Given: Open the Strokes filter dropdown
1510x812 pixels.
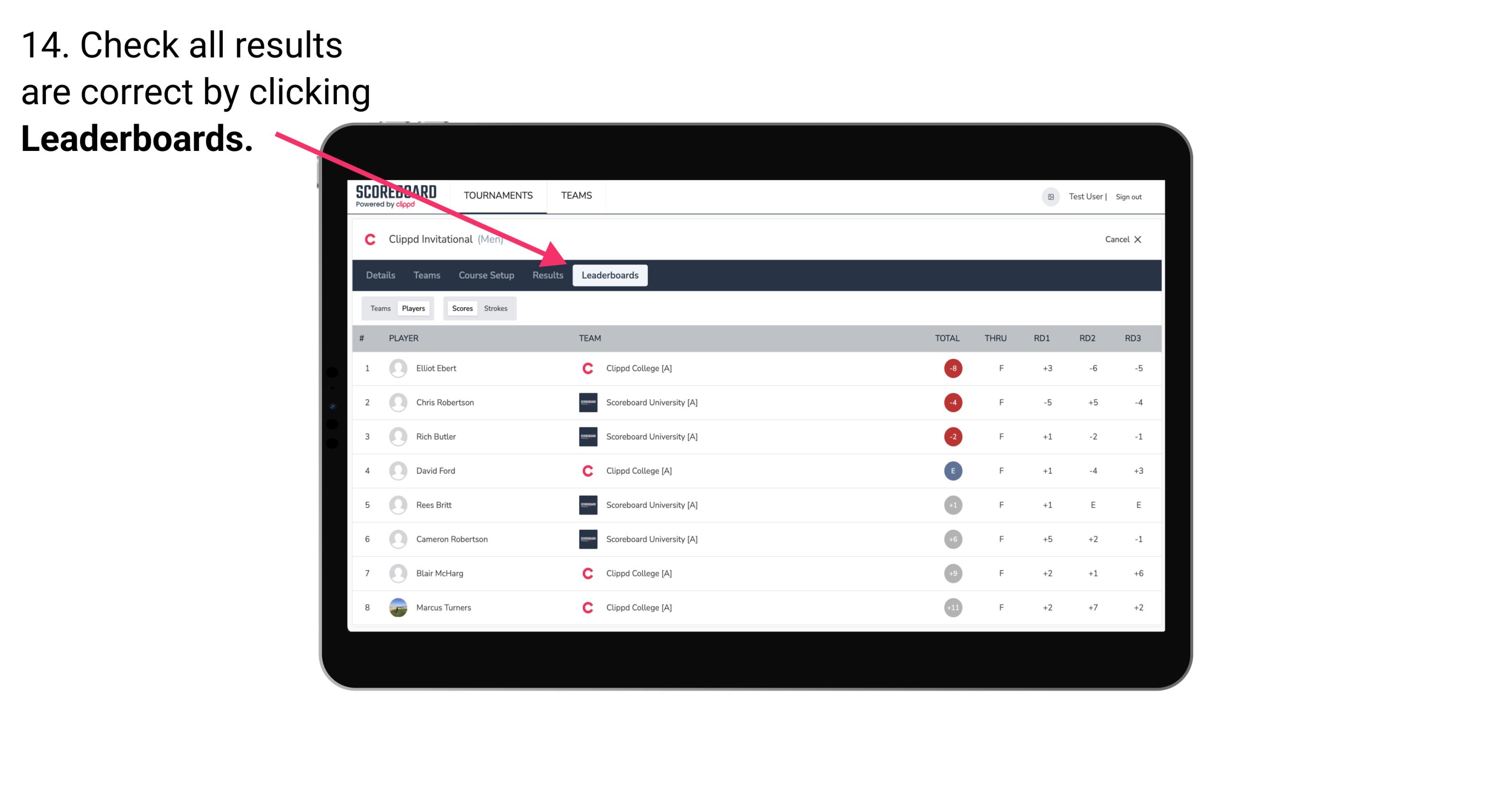Looking at the screenshot, I should click(x=495, y=308).
